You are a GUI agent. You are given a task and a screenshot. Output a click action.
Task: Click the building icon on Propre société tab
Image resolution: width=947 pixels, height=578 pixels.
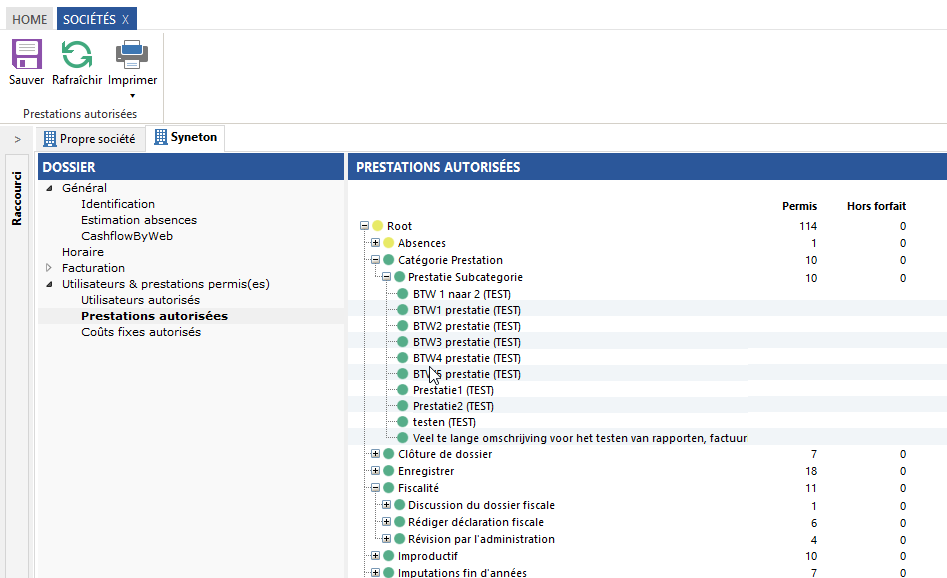50,139
